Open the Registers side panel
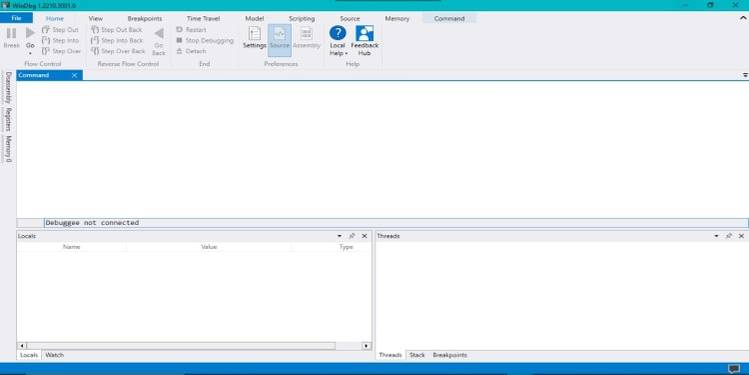 (x=8, y=118)
